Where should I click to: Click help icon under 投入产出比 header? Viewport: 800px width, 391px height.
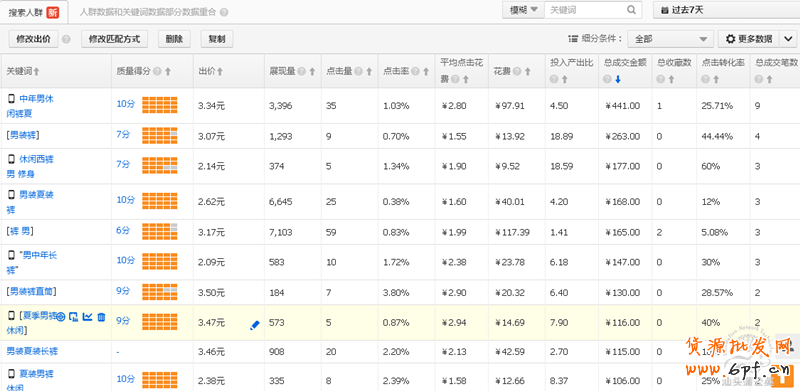[x=554, y=79]
